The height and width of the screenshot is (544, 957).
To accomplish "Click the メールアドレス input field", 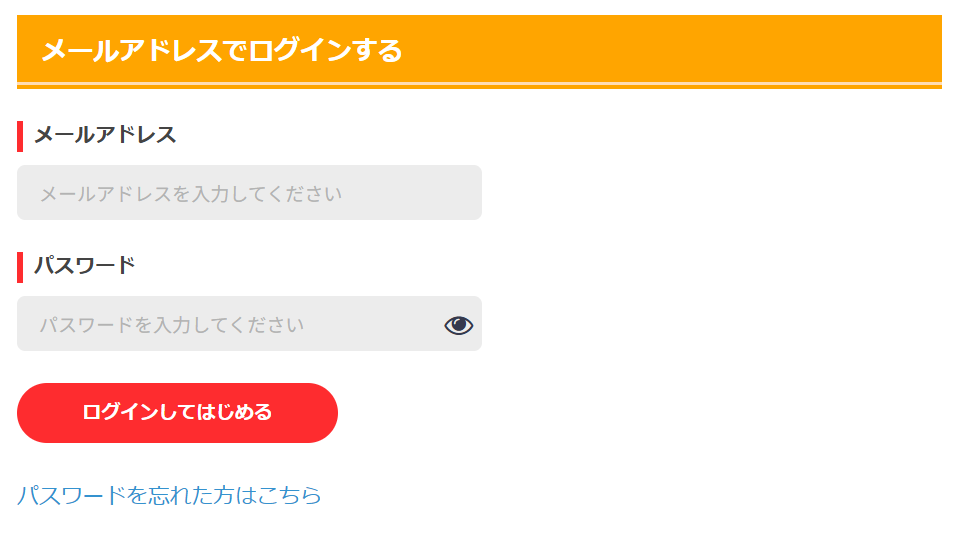I will pyautogui.click(x=249, y=193).
